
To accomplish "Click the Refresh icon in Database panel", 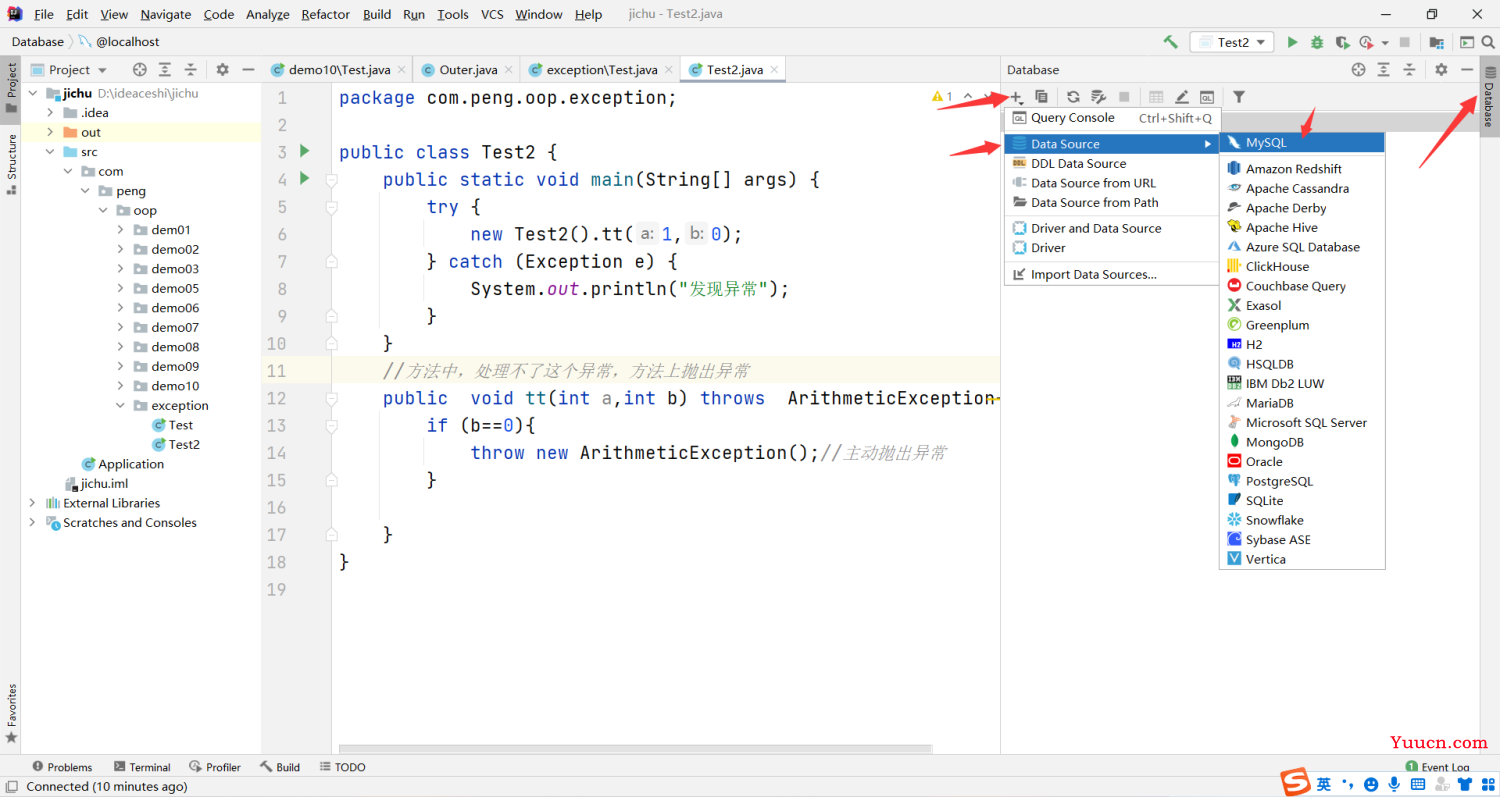I will 1073,97.
